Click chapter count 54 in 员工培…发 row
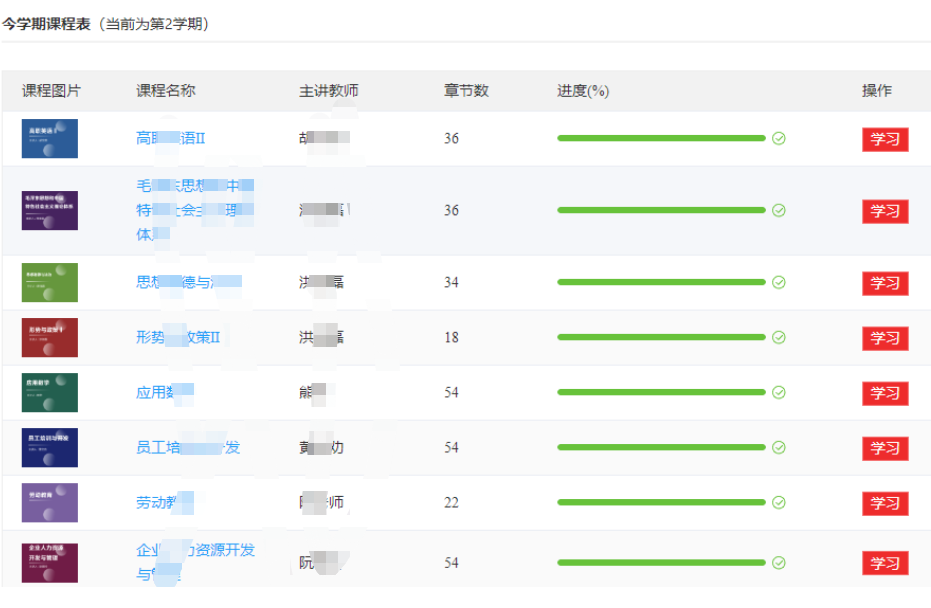 point(451,447)
